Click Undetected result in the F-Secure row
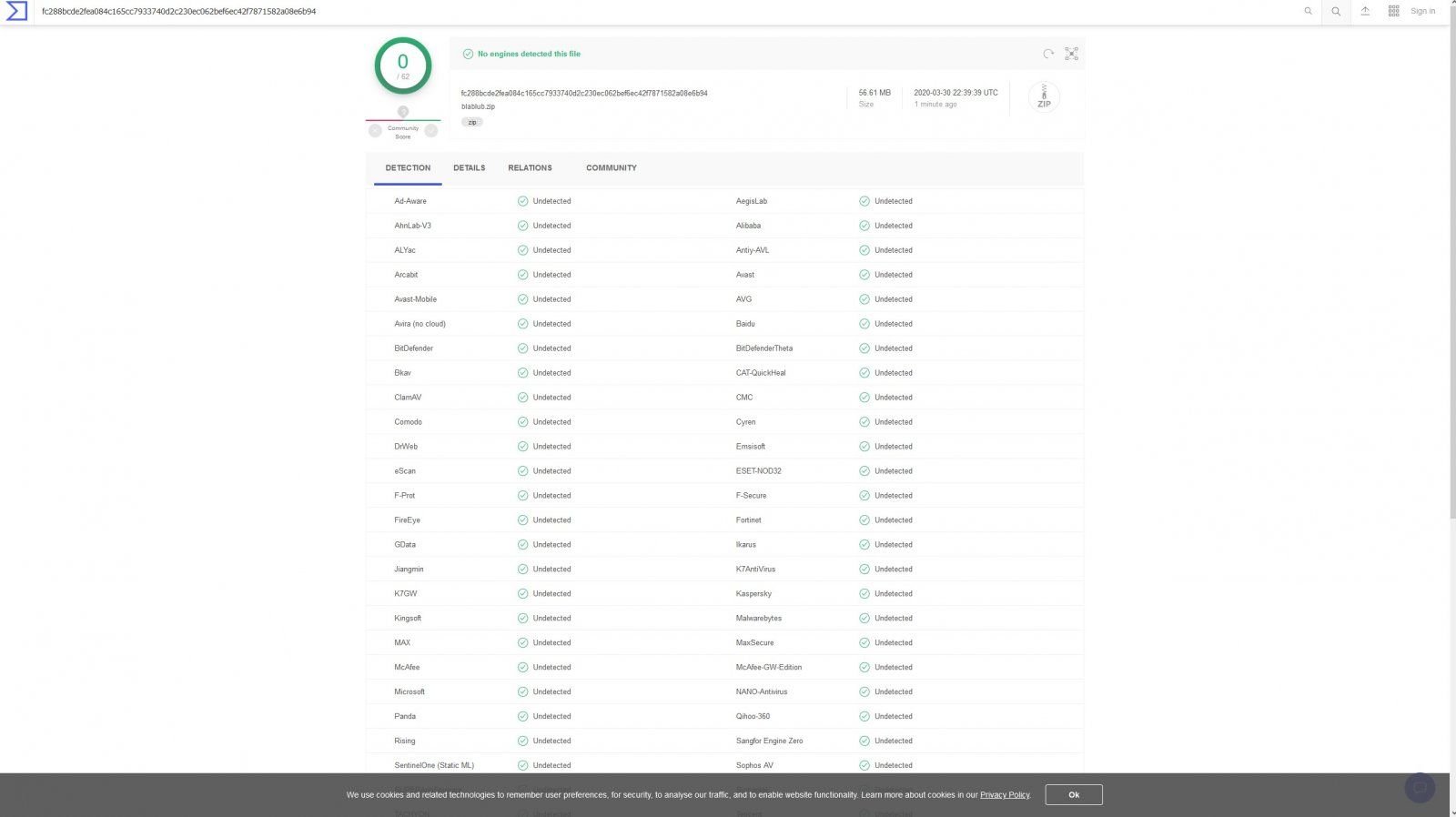Image resolution: width=1456 pixels, height=817 pixels. (x=894, y=496)
